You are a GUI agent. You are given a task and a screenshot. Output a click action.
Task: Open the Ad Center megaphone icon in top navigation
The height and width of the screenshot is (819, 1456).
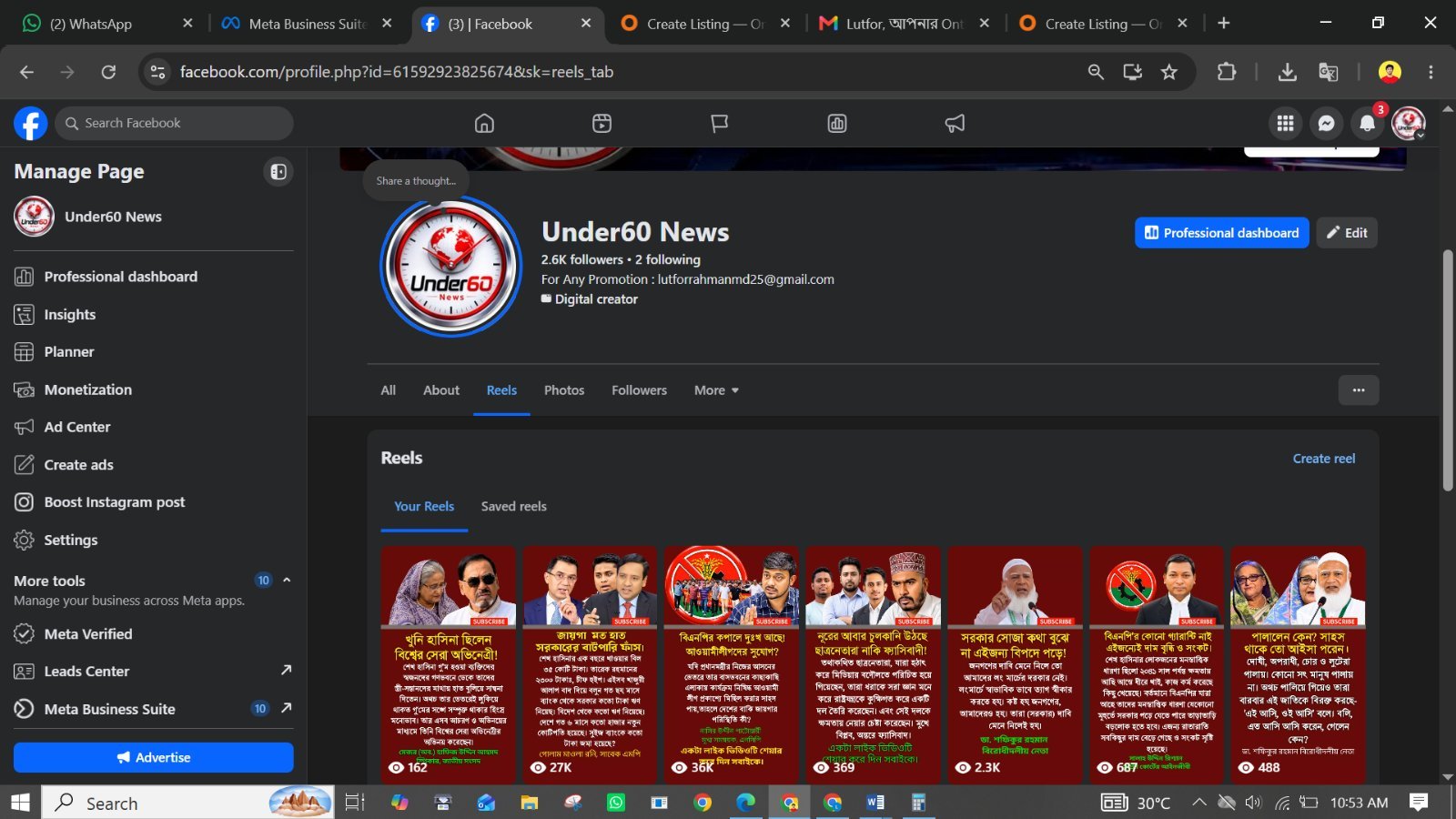(x=955, y=123)
